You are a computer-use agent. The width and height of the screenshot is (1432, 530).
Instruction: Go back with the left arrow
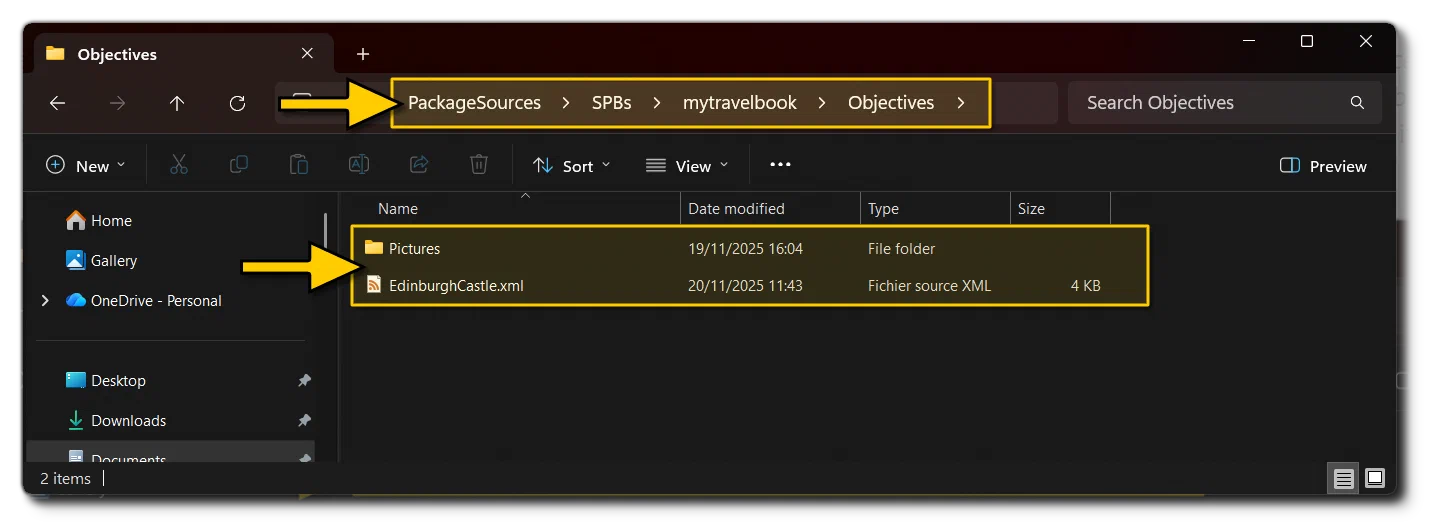point(58,103)
